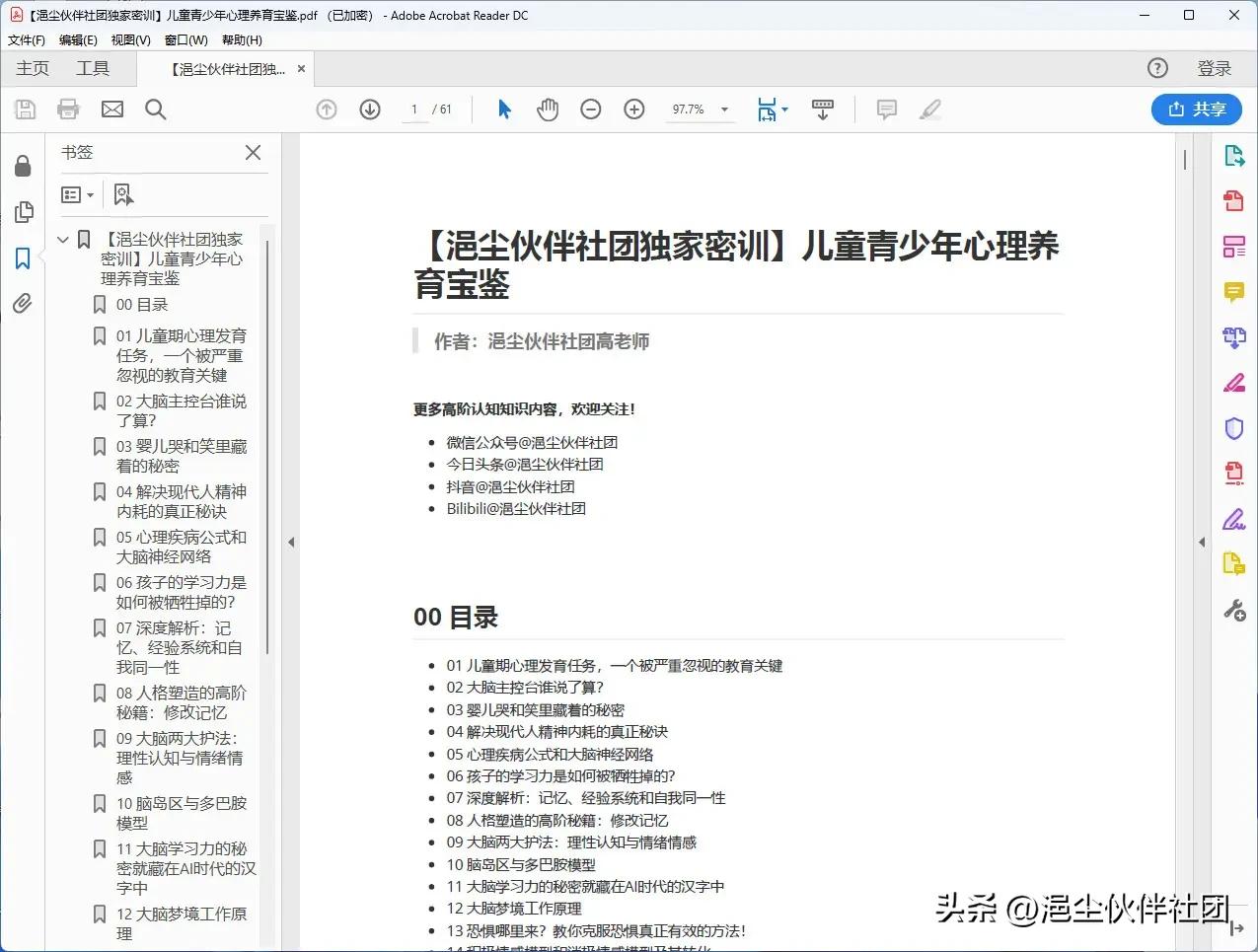Open the More Tools wrench icon
1258x952 pixels.
point(1234,611)
